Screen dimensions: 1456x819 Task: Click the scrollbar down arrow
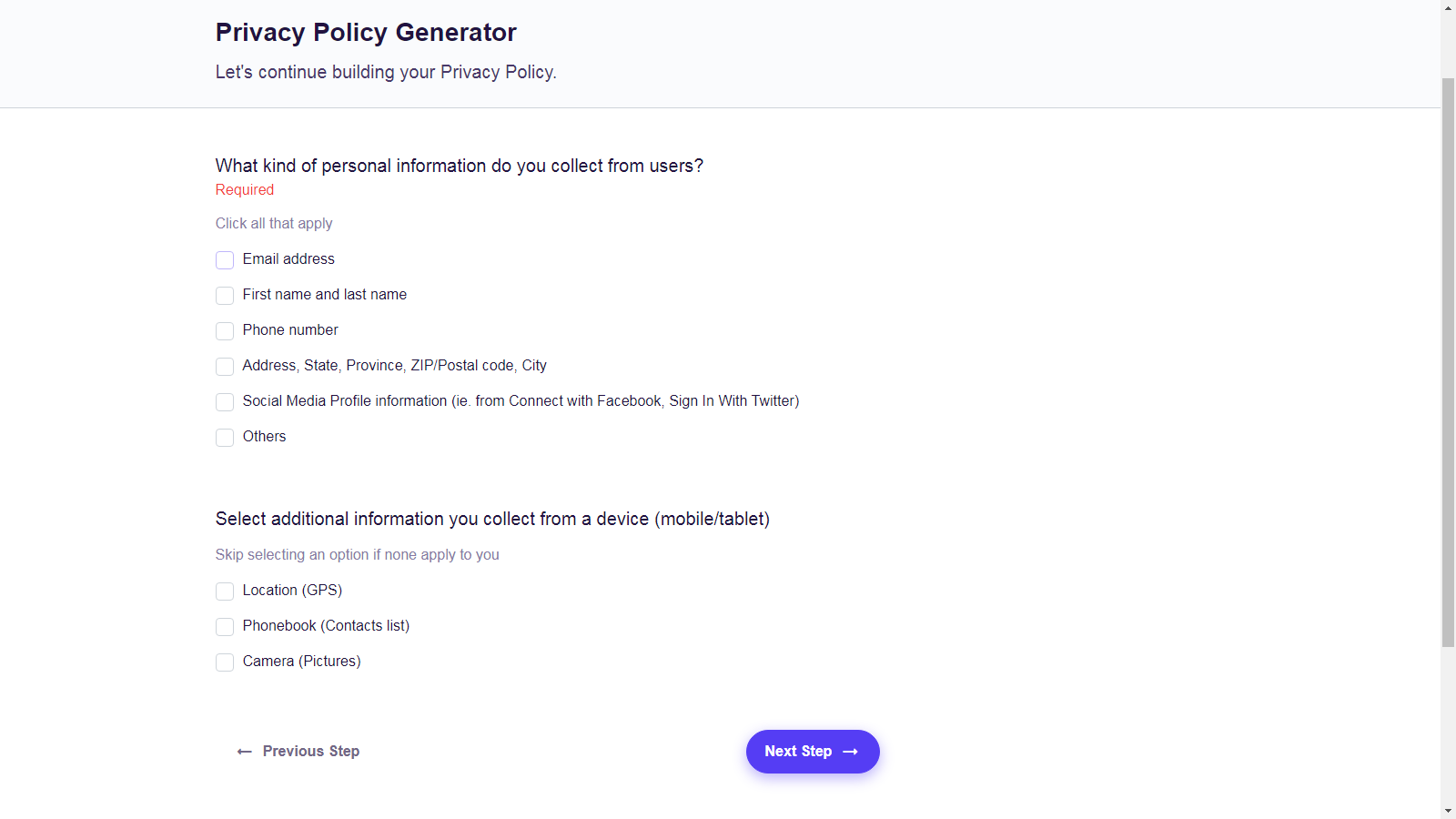1449,811
